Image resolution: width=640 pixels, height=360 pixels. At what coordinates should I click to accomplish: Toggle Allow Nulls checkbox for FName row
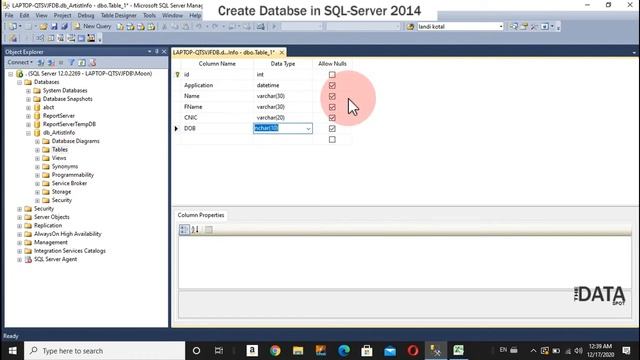click(x=332, y=107)
